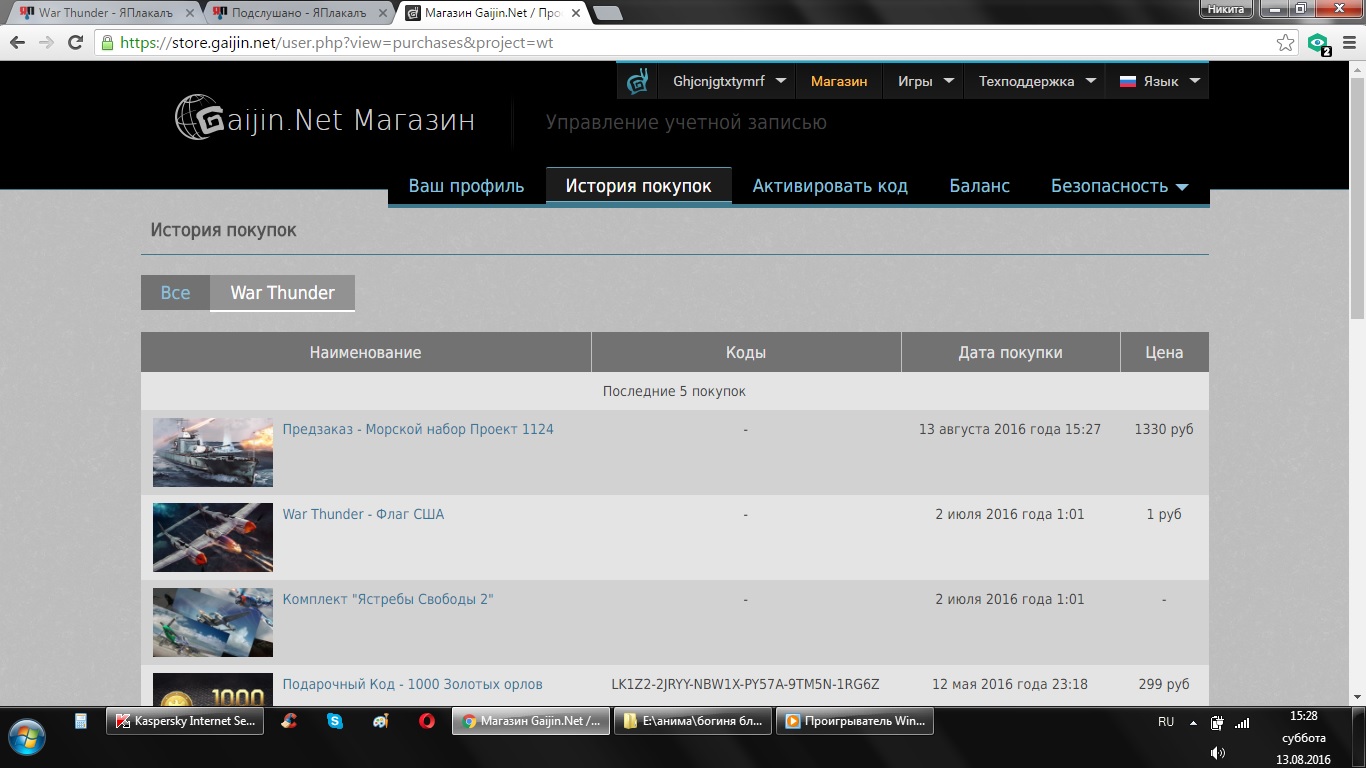Image resolution: width=1366 pixels, height=768 pixels.
Task: Go to the Баланс tab
Action: [980, 186]
